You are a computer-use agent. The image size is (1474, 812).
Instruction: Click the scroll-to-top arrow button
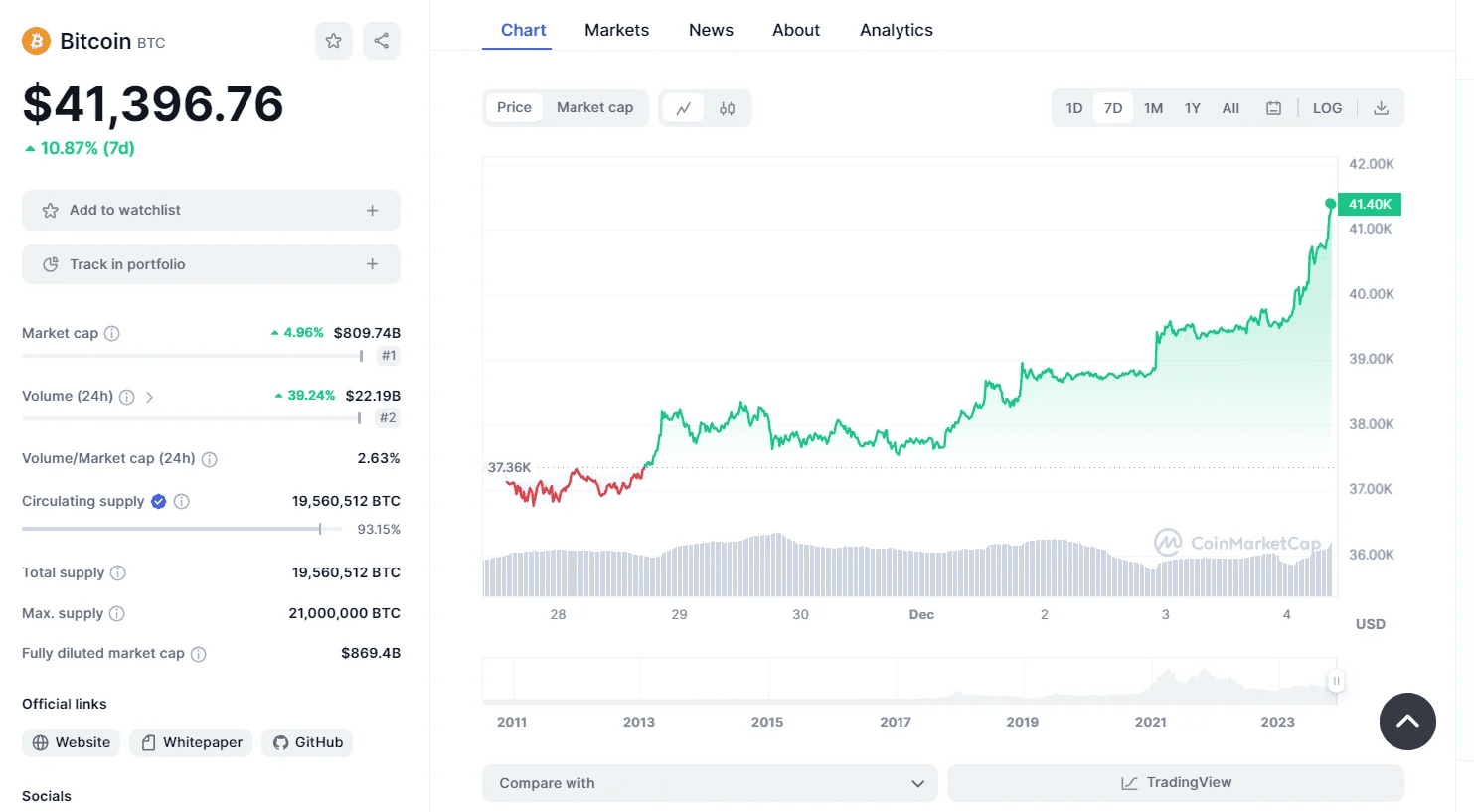click(x=1407, y=722)
